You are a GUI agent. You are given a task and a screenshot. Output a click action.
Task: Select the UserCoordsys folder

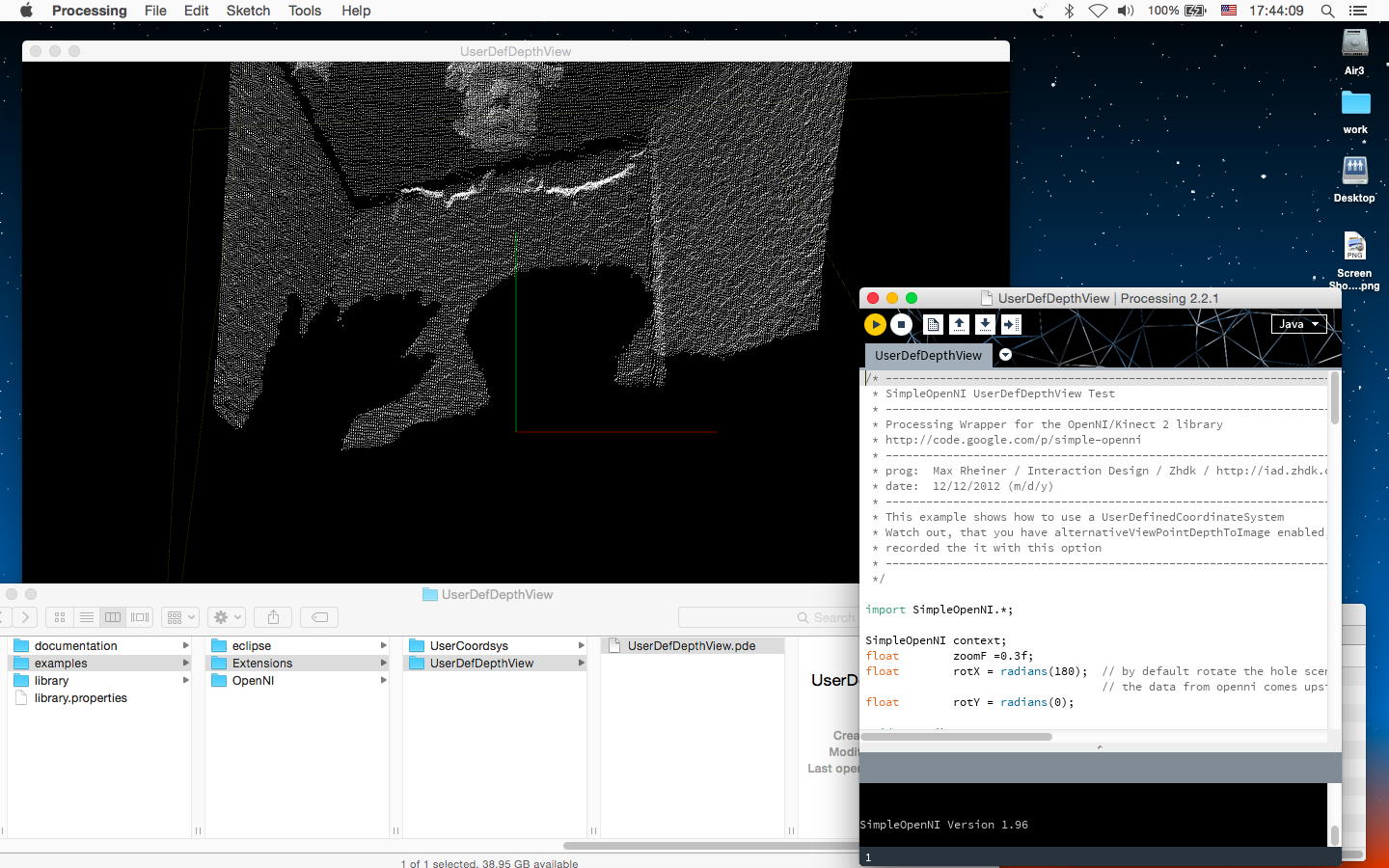click(469, 646)
